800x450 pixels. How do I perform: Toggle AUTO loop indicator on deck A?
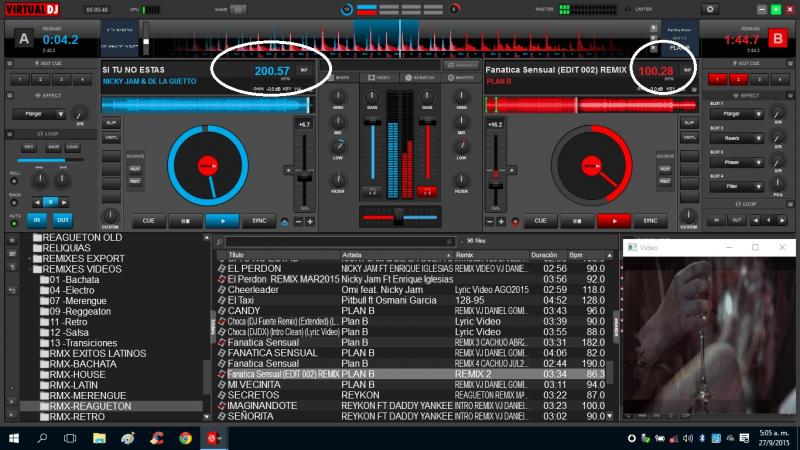tap(14, 223)
